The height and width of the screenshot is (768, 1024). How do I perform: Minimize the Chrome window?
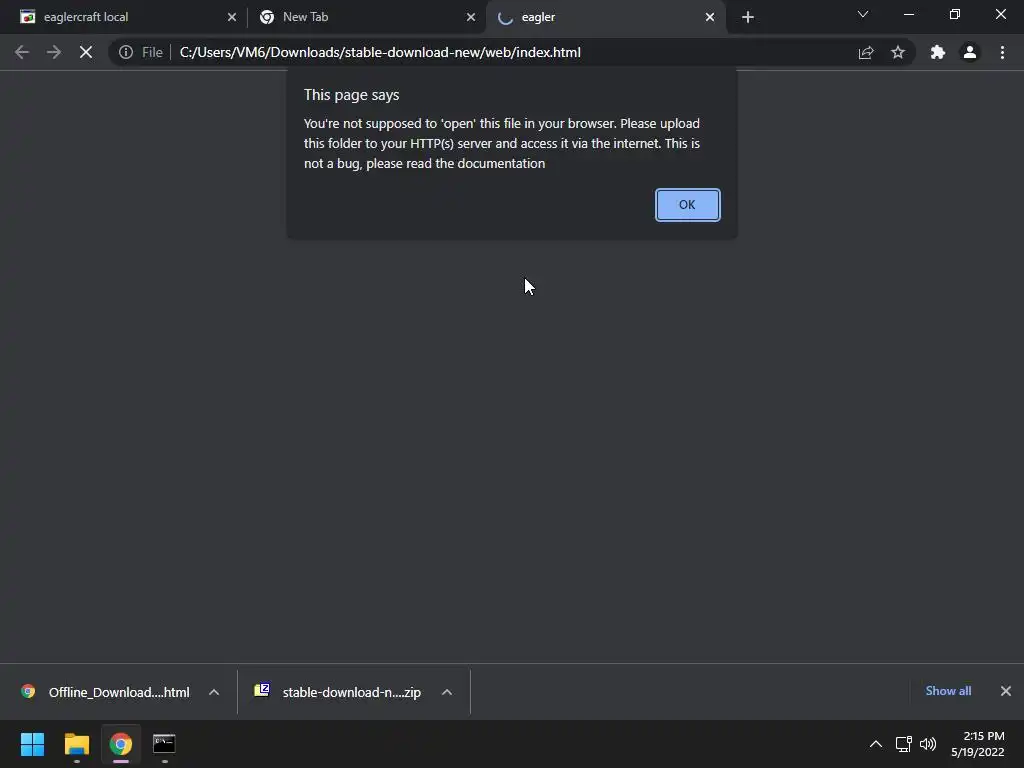click(908, 14)
